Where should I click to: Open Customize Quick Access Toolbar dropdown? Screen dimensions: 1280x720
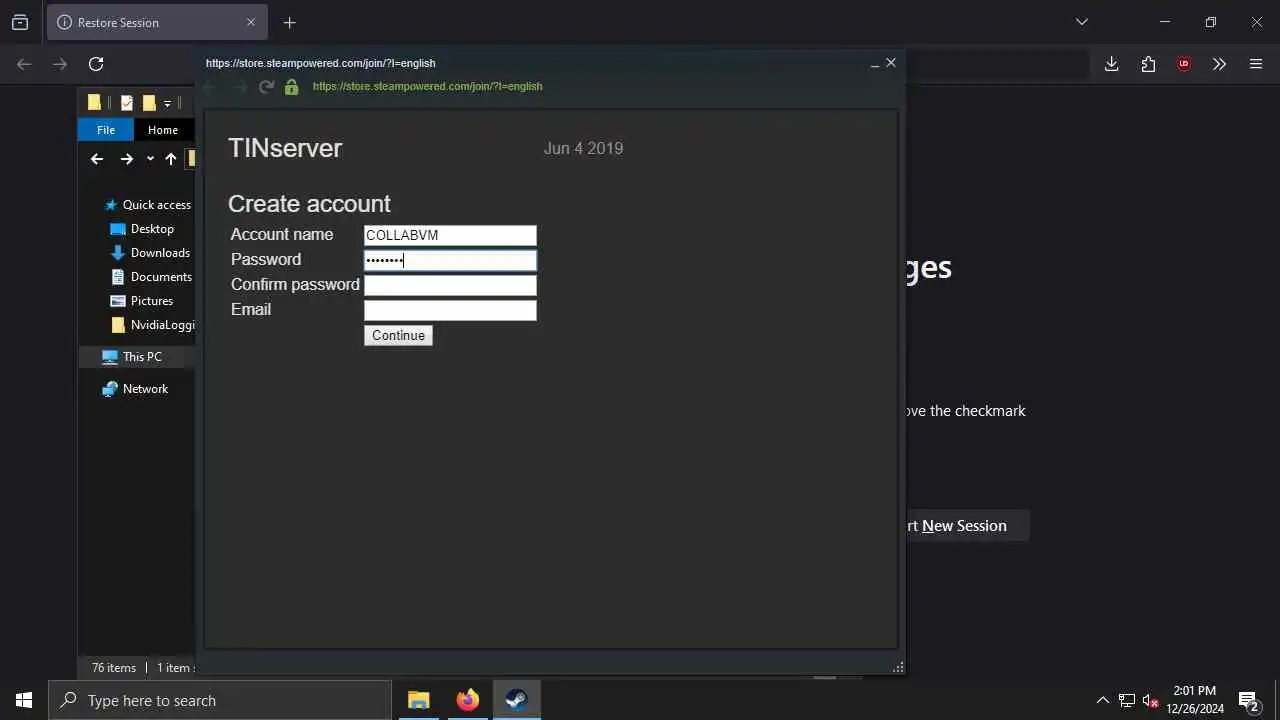click(167, 103)
